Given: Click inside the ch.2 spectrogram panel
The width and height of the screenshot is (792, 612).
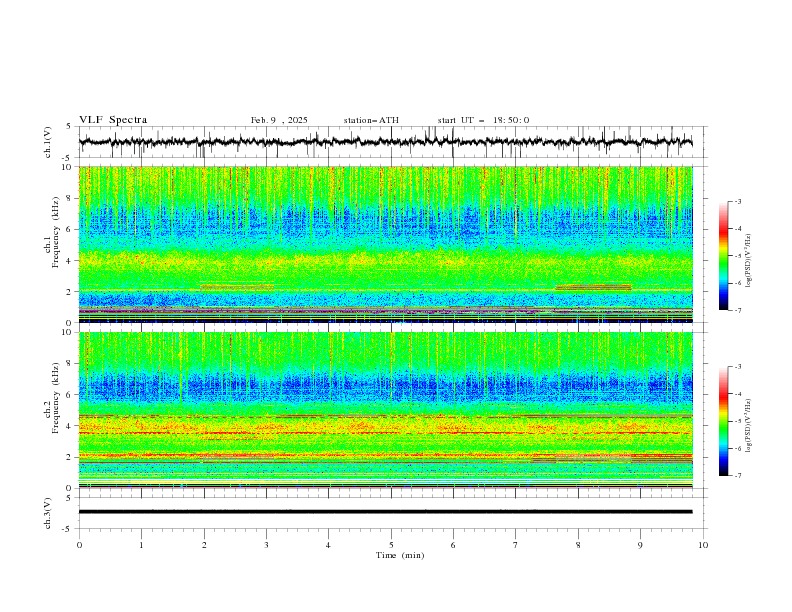Looking at the screenshot, I should pyautogui.click(x=385, y=410).
